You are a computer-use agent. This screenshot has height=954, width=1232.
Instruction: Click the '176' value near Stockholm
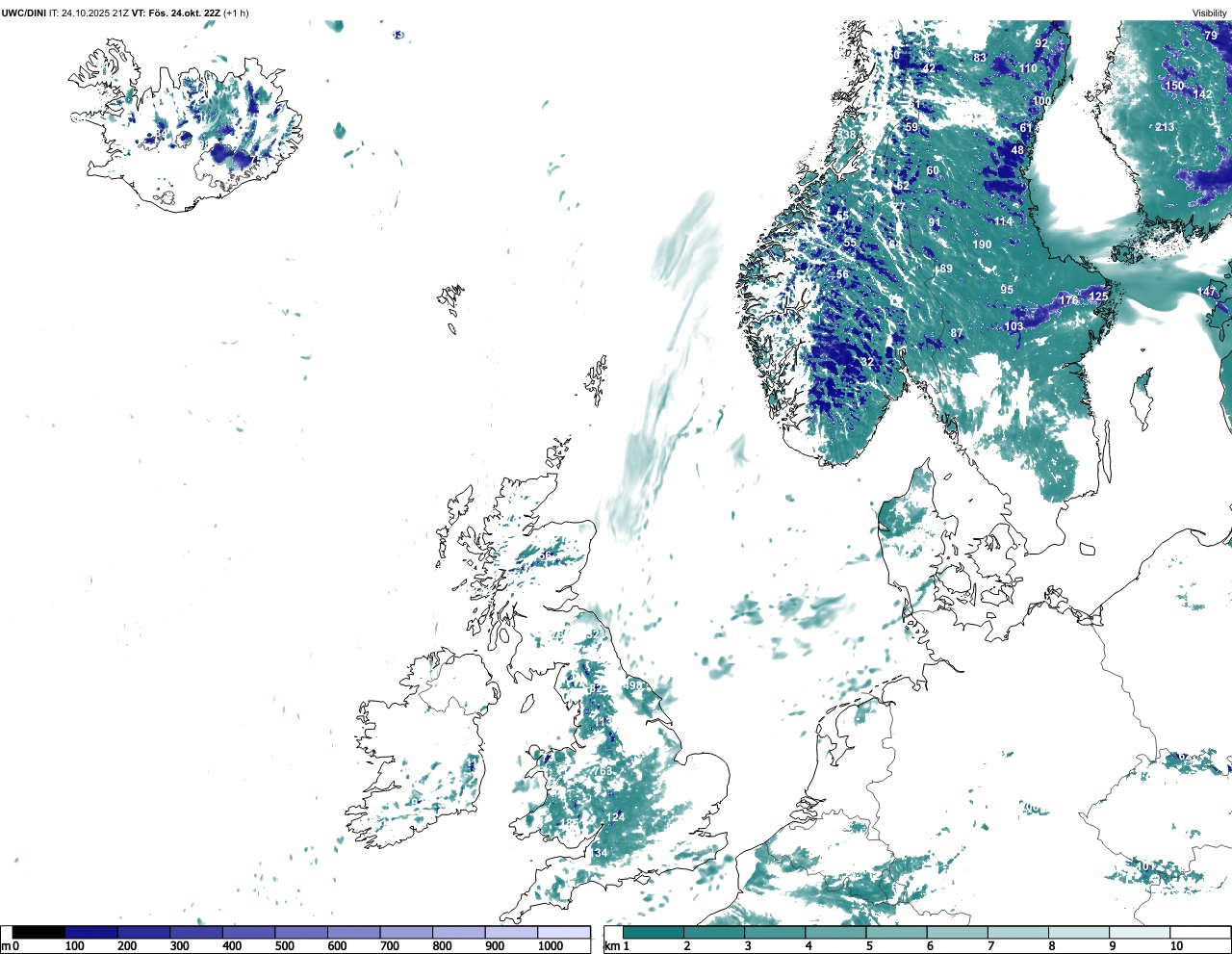point(1068,301)
